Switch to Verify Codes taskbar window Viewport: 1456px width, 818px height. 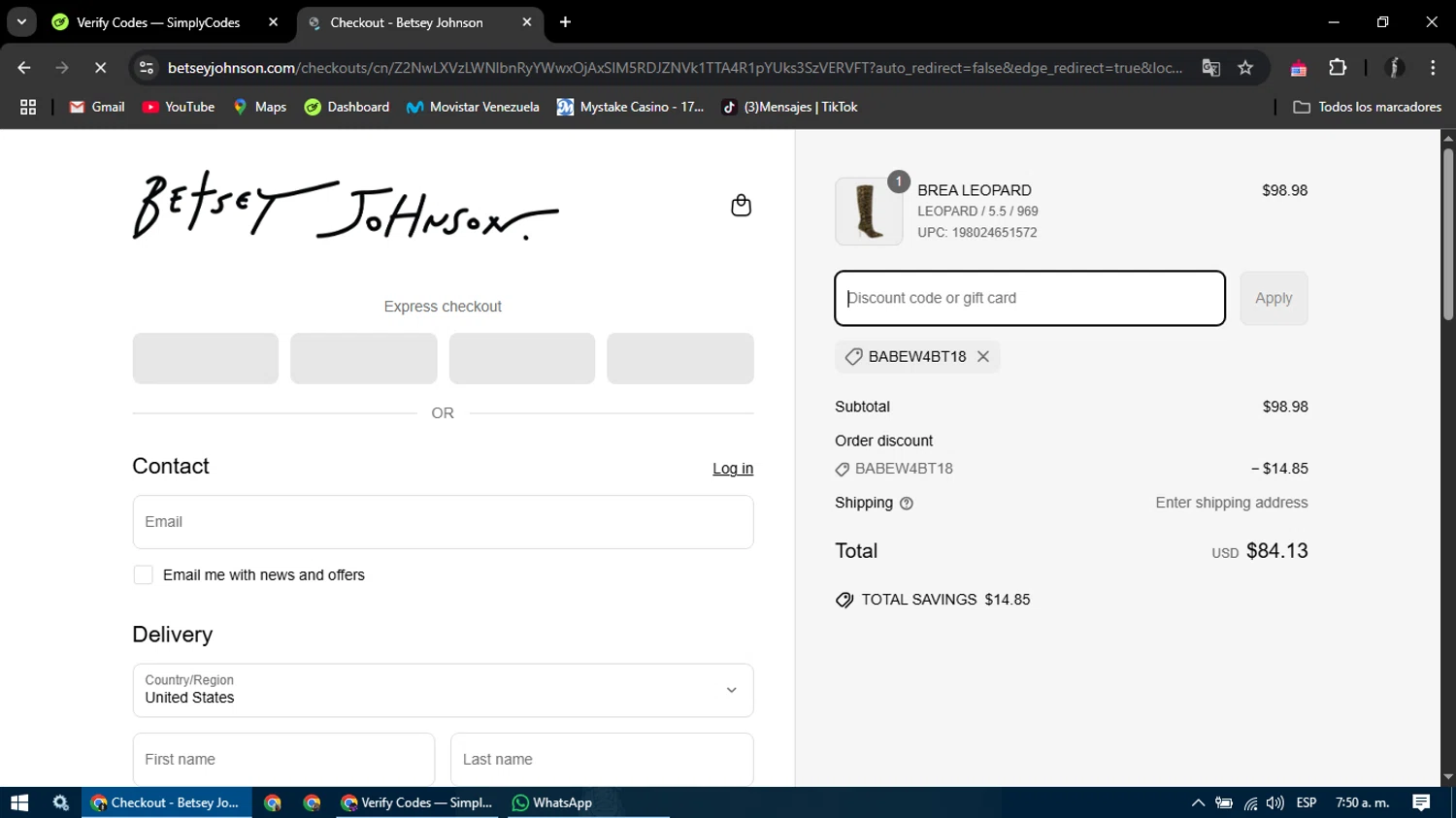[x=417, y=802]
